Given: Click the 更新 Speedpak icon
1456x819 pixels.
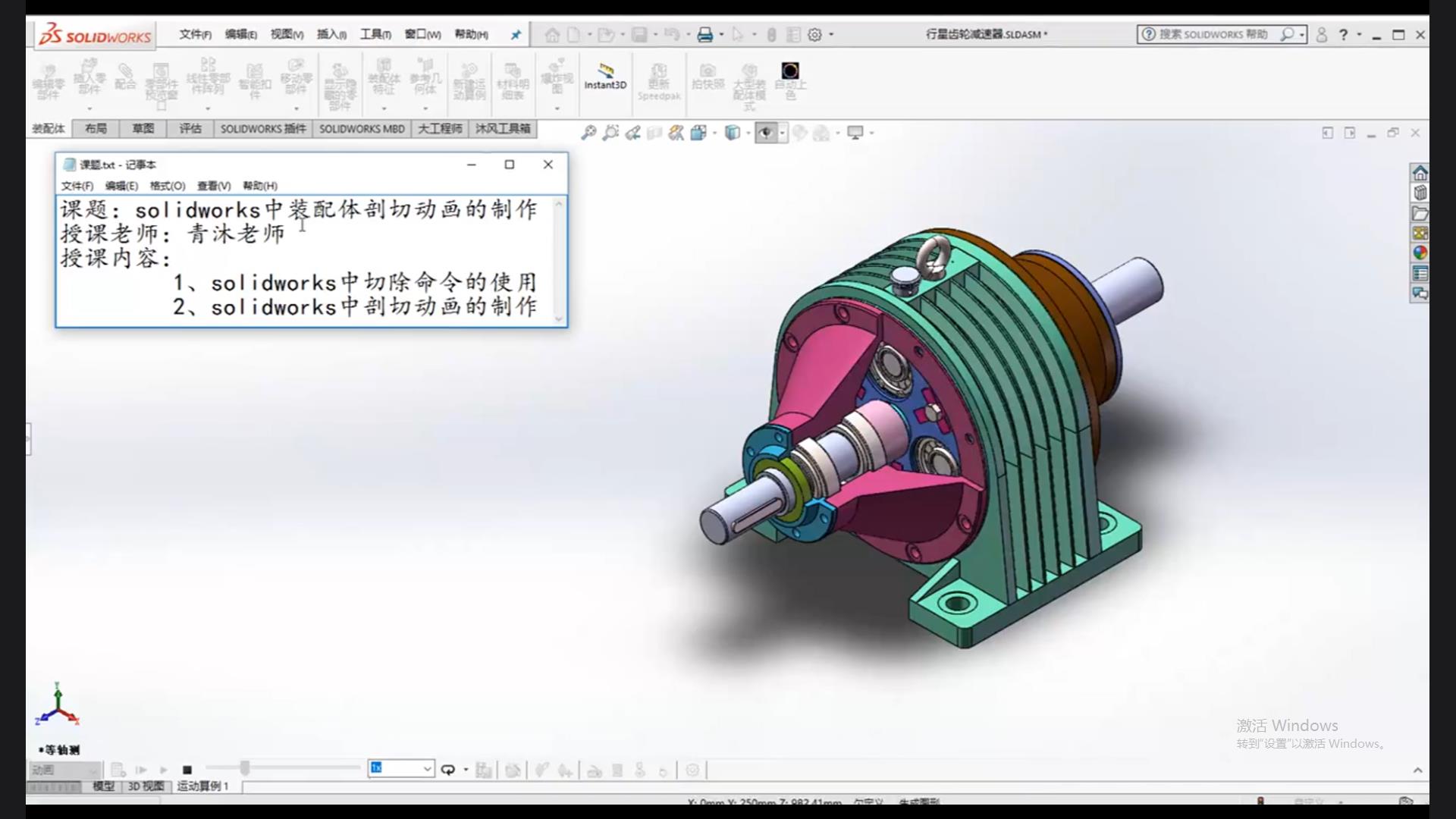Looking at the screenshot, I should [x=658, y=82].
